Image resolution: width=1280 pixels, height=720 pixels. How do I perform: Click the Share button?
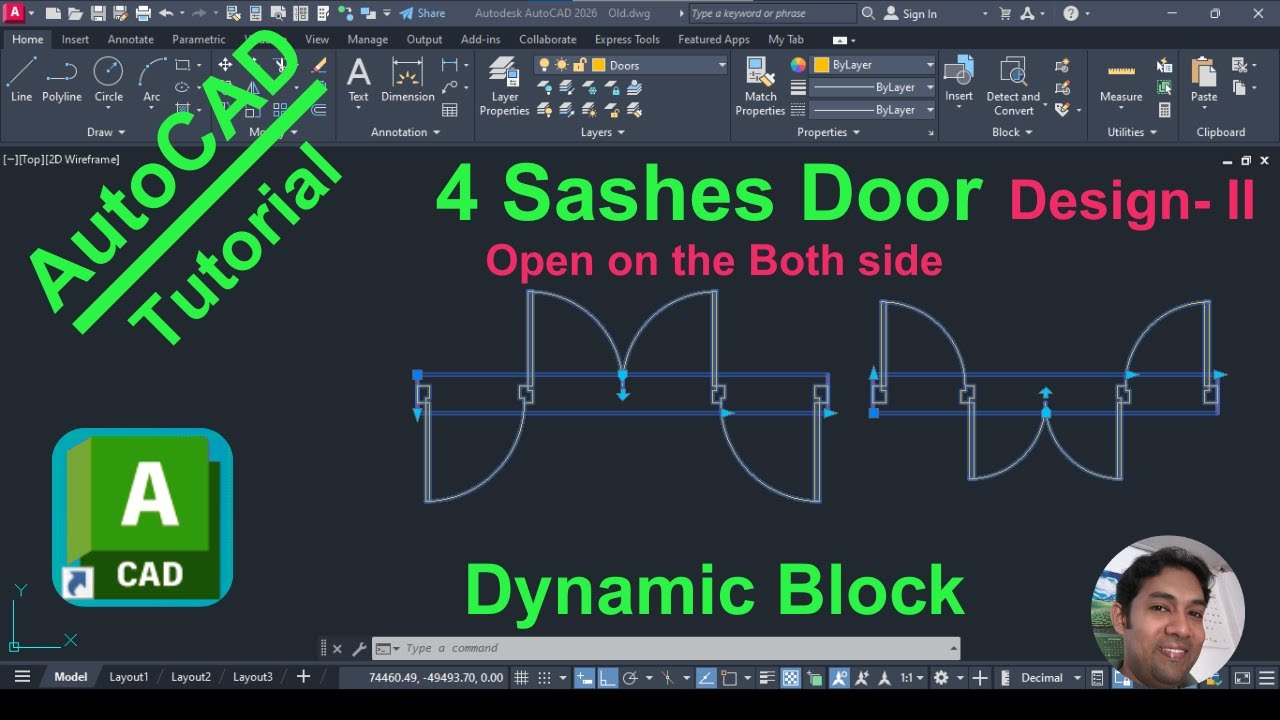click(x=422, y=13)
